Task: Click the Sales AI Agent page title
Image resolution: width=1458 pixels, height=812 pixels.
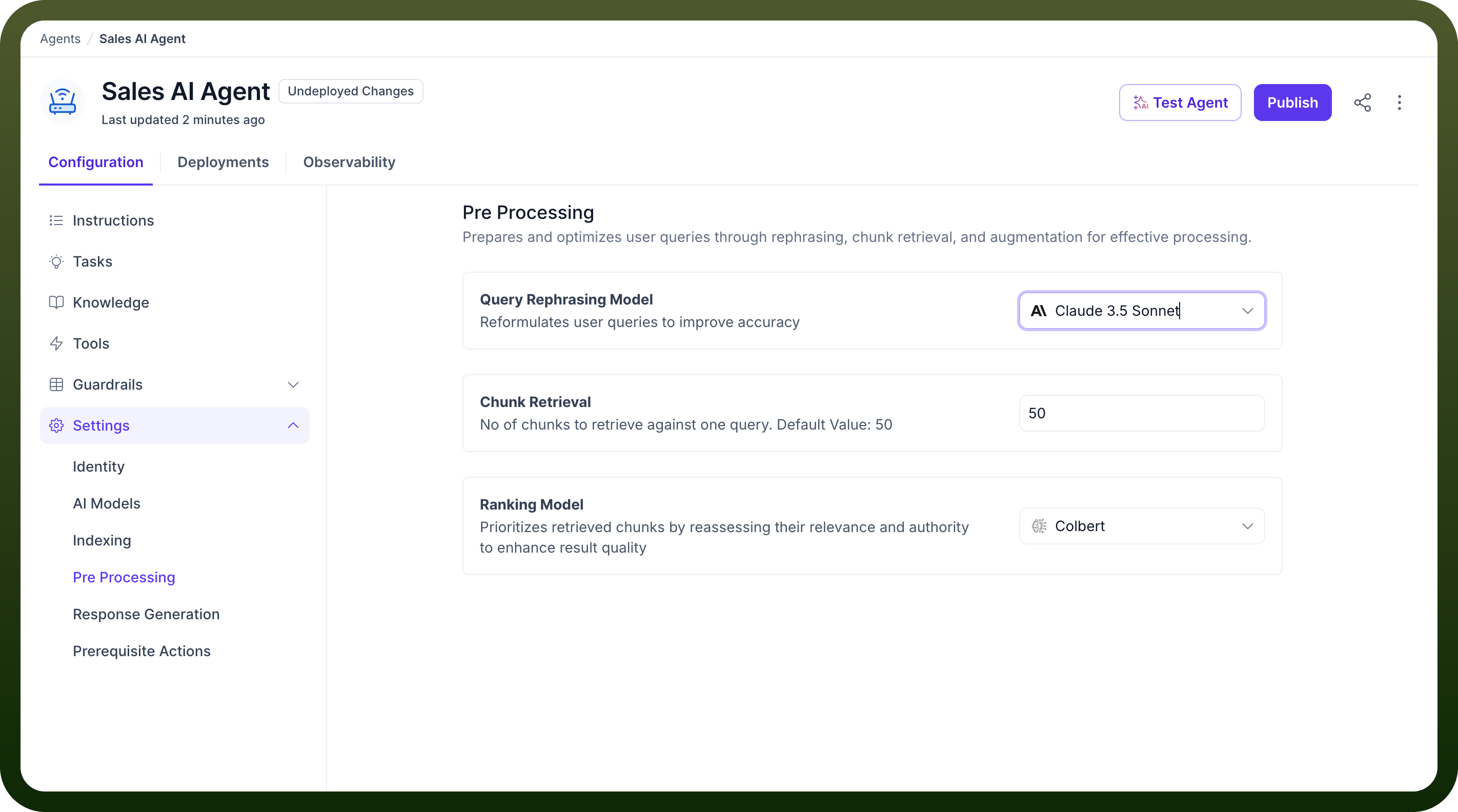Action: (186, 91)
